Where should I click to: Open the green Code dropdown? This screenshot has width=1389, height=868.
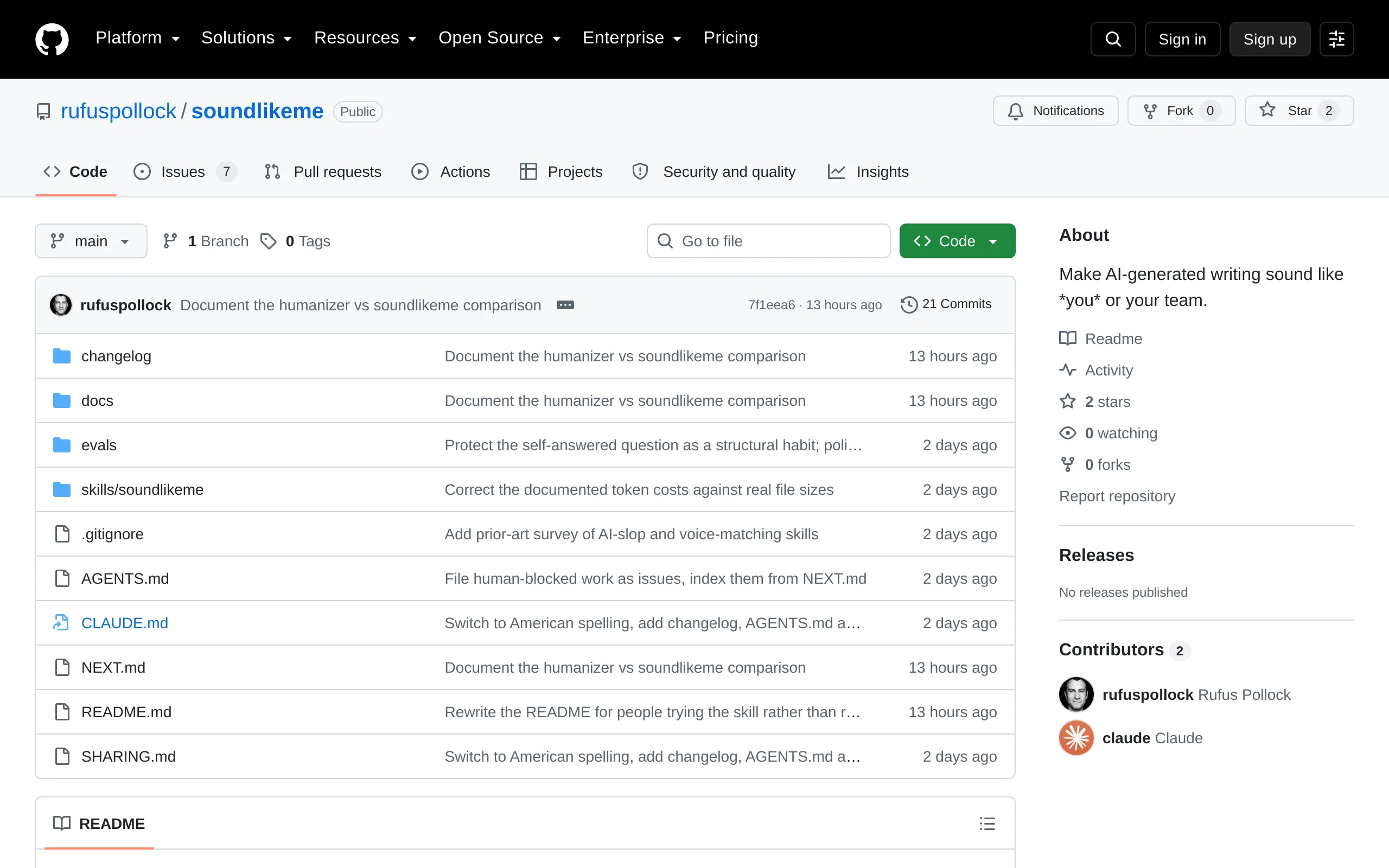[957, 241]
